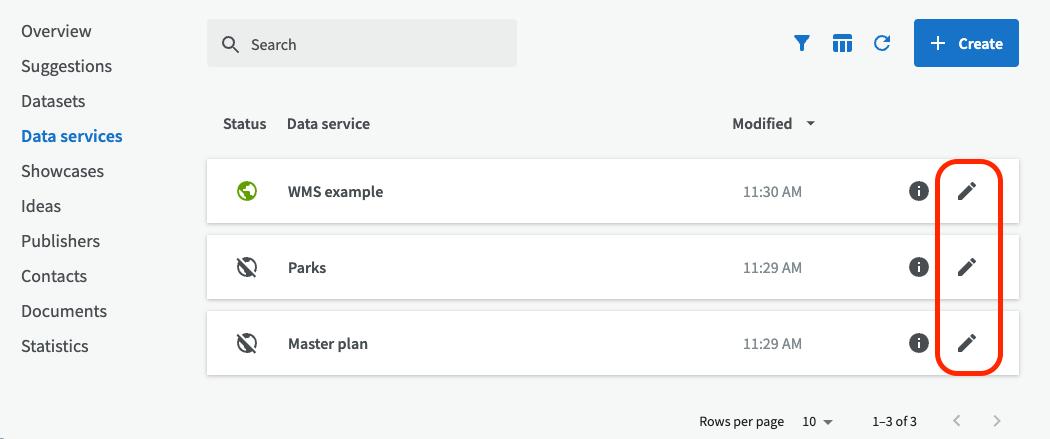
Task: Click the filter funnel icon
Action: (x=801, y=43)
